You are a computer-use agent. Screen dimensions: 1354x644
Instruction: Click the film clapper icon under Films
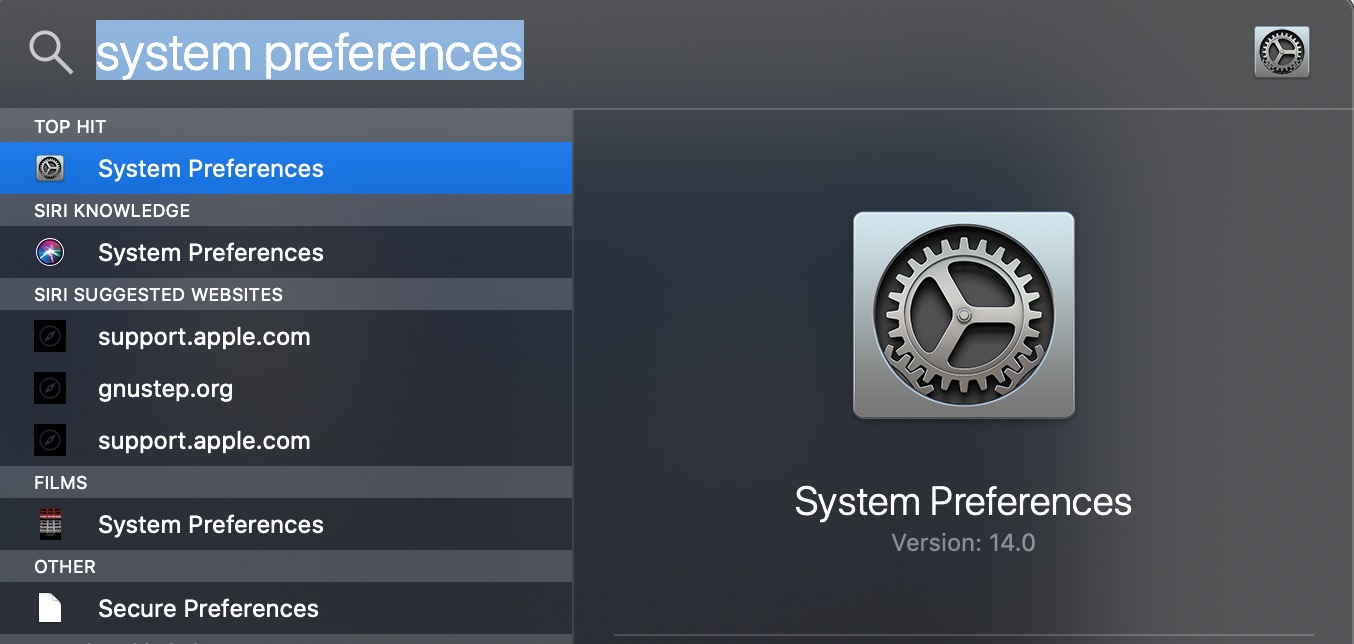coord(50,524)
